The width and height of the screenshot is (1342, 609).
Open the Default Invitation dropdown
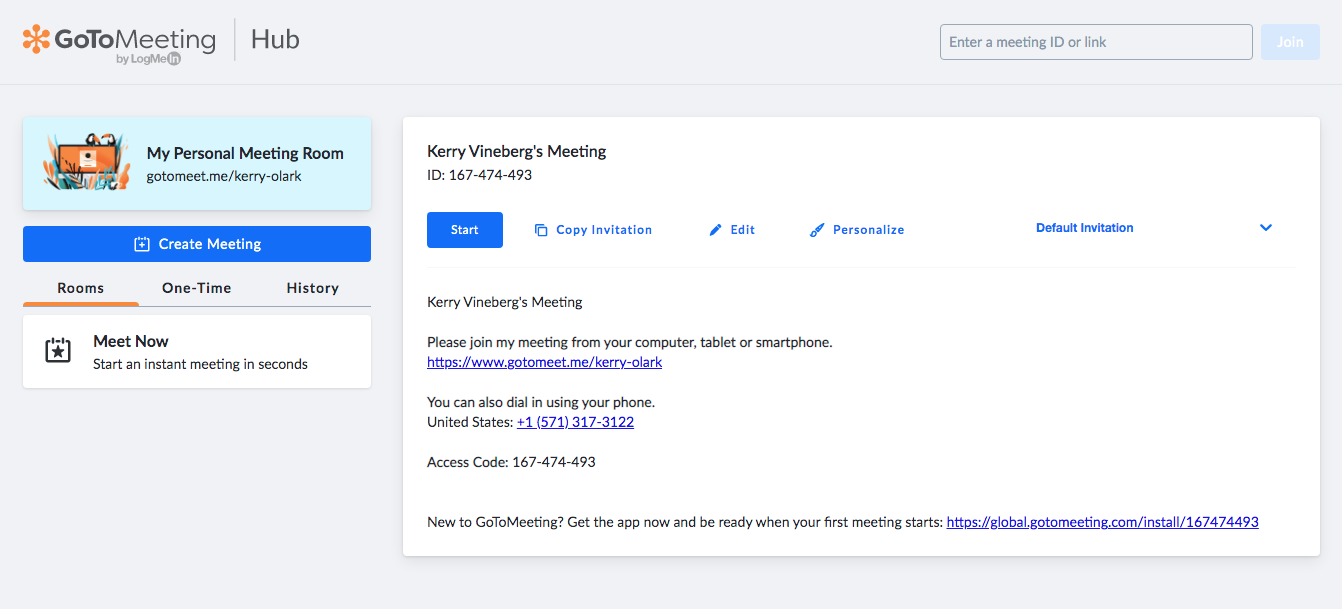coord(1155,228)
